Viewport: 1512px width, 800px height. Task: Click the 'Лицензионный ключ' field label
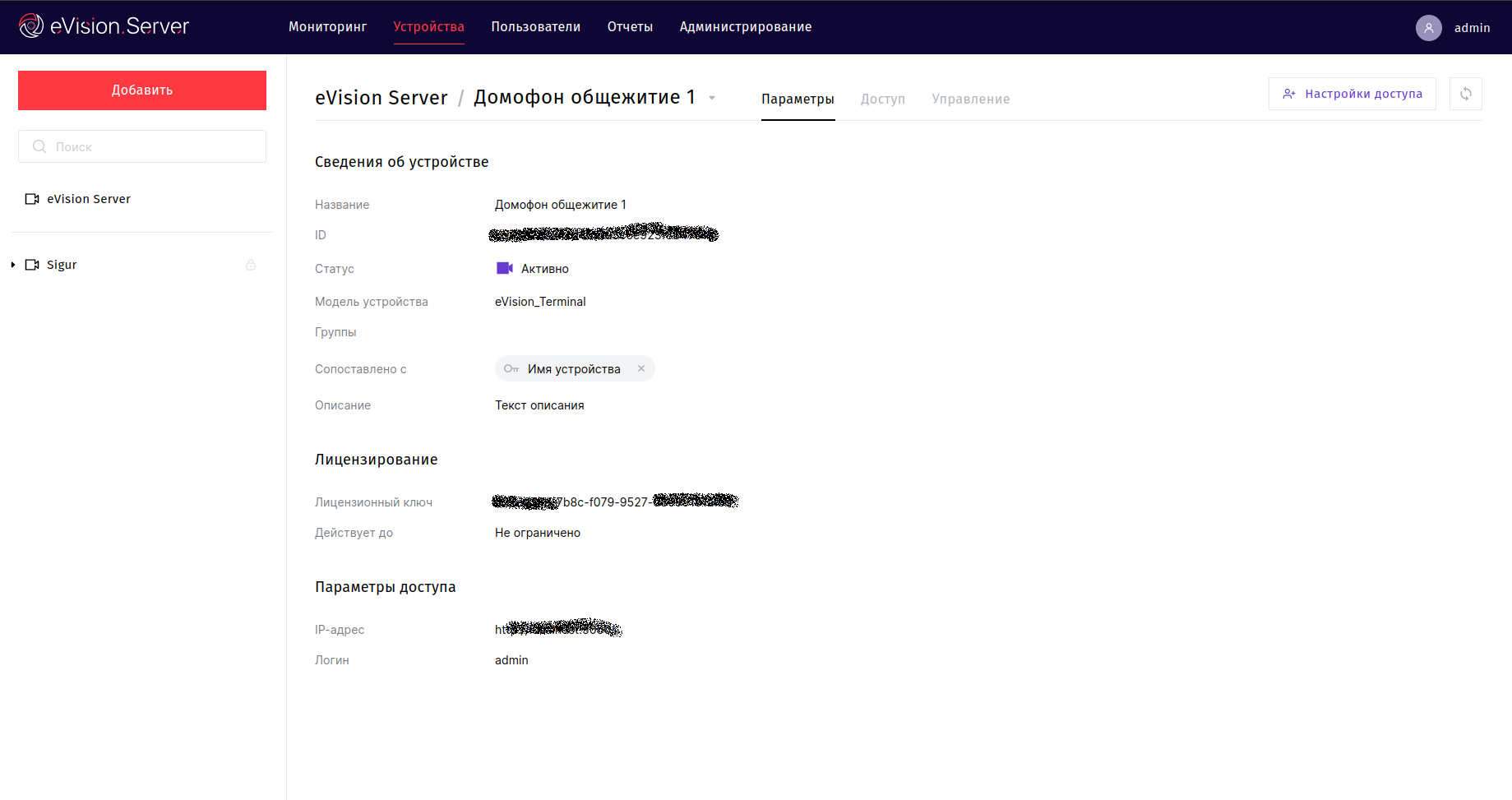(373, 502)
